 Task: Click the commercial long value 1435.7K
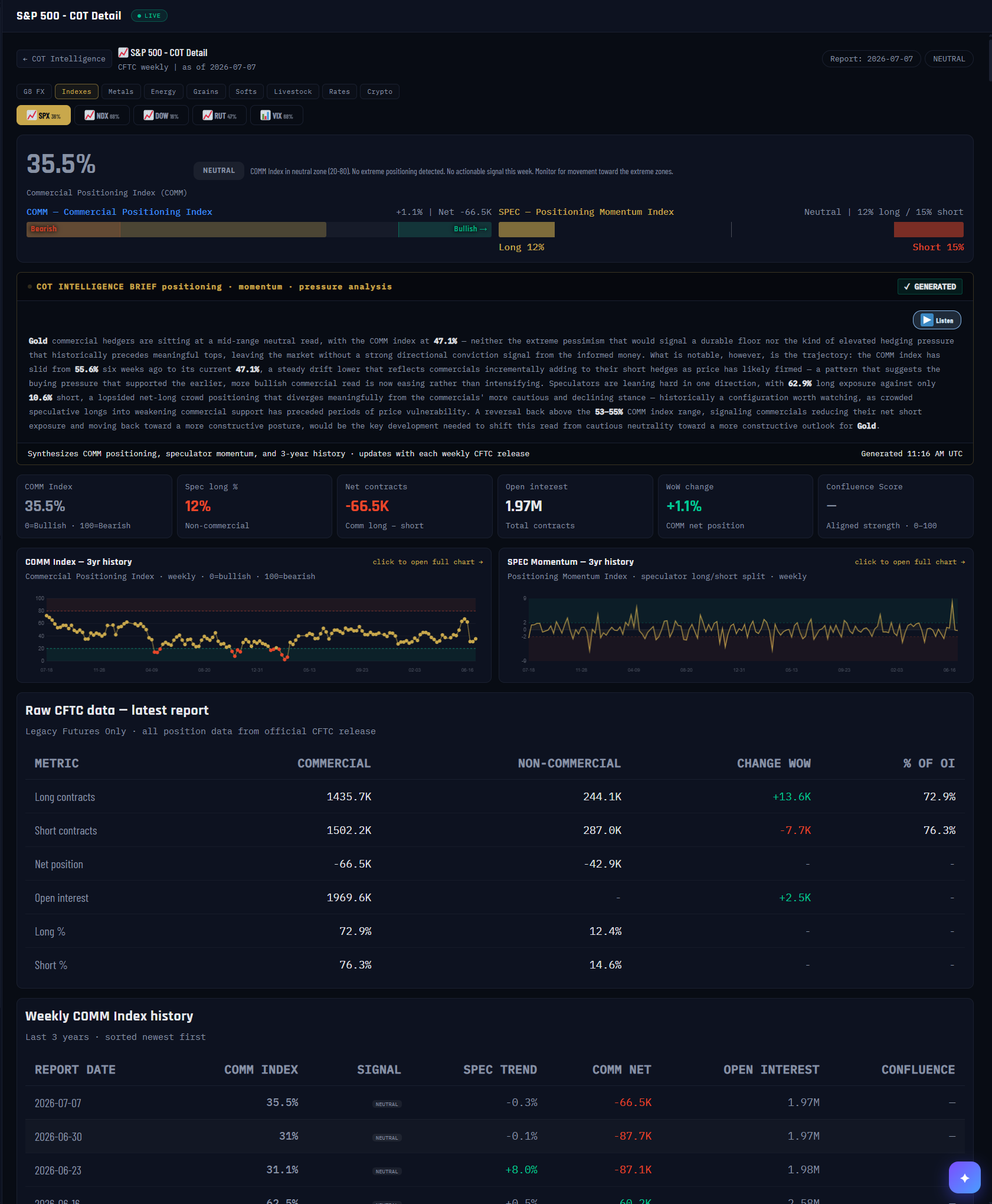click(349, 797)
